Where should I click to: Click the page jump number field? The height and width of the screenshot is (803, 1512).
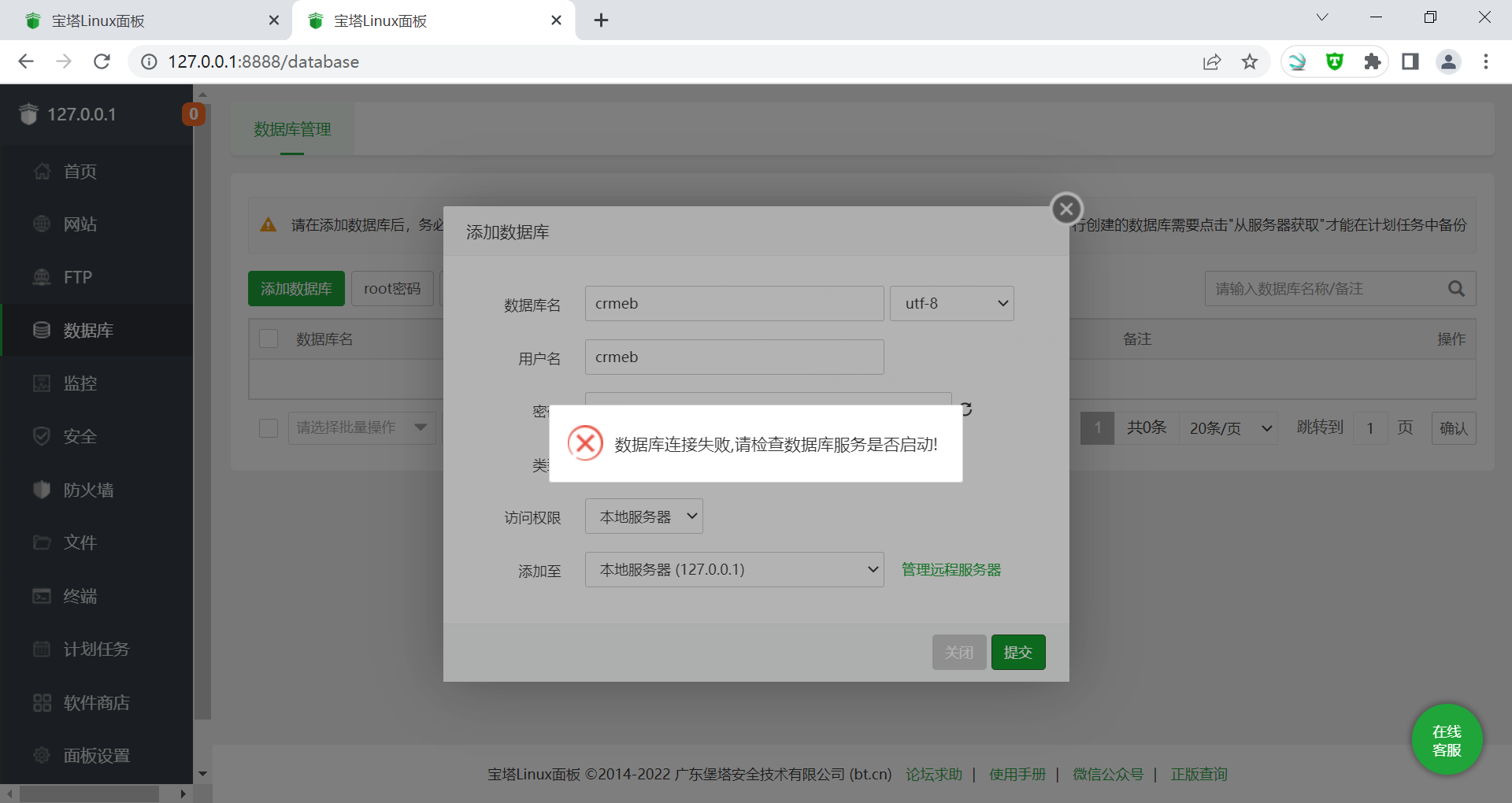1370,428
